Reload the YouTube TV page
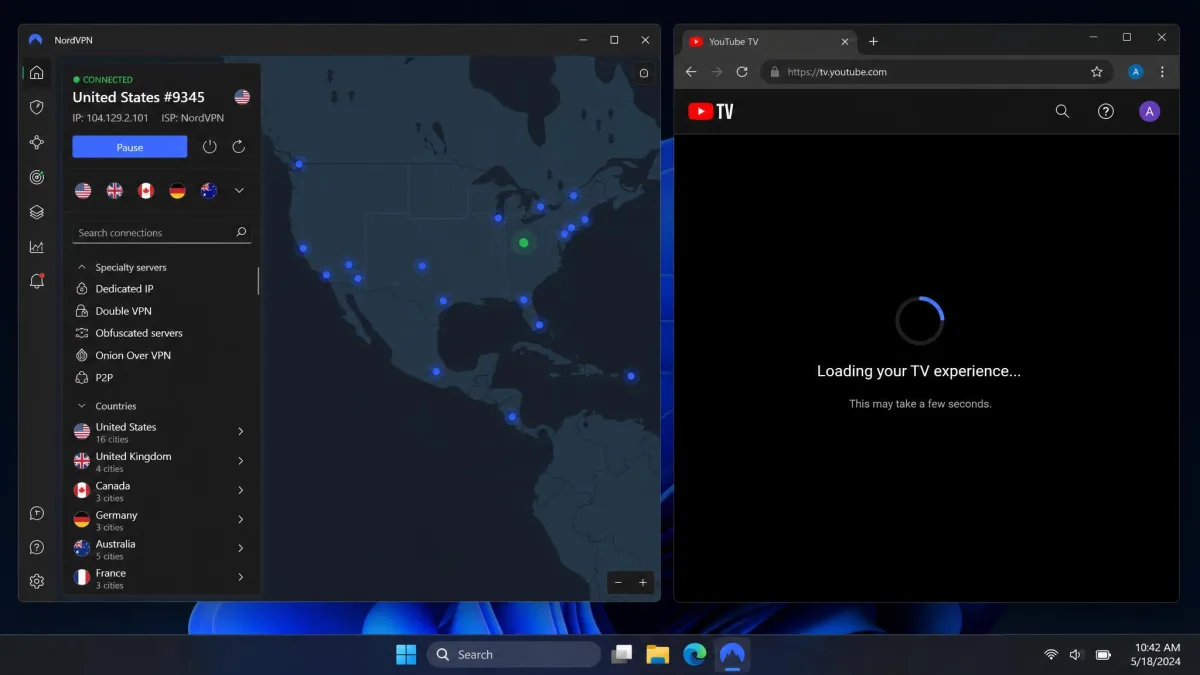The height and width of the screenshot is (675, 1200). [742, 72]
